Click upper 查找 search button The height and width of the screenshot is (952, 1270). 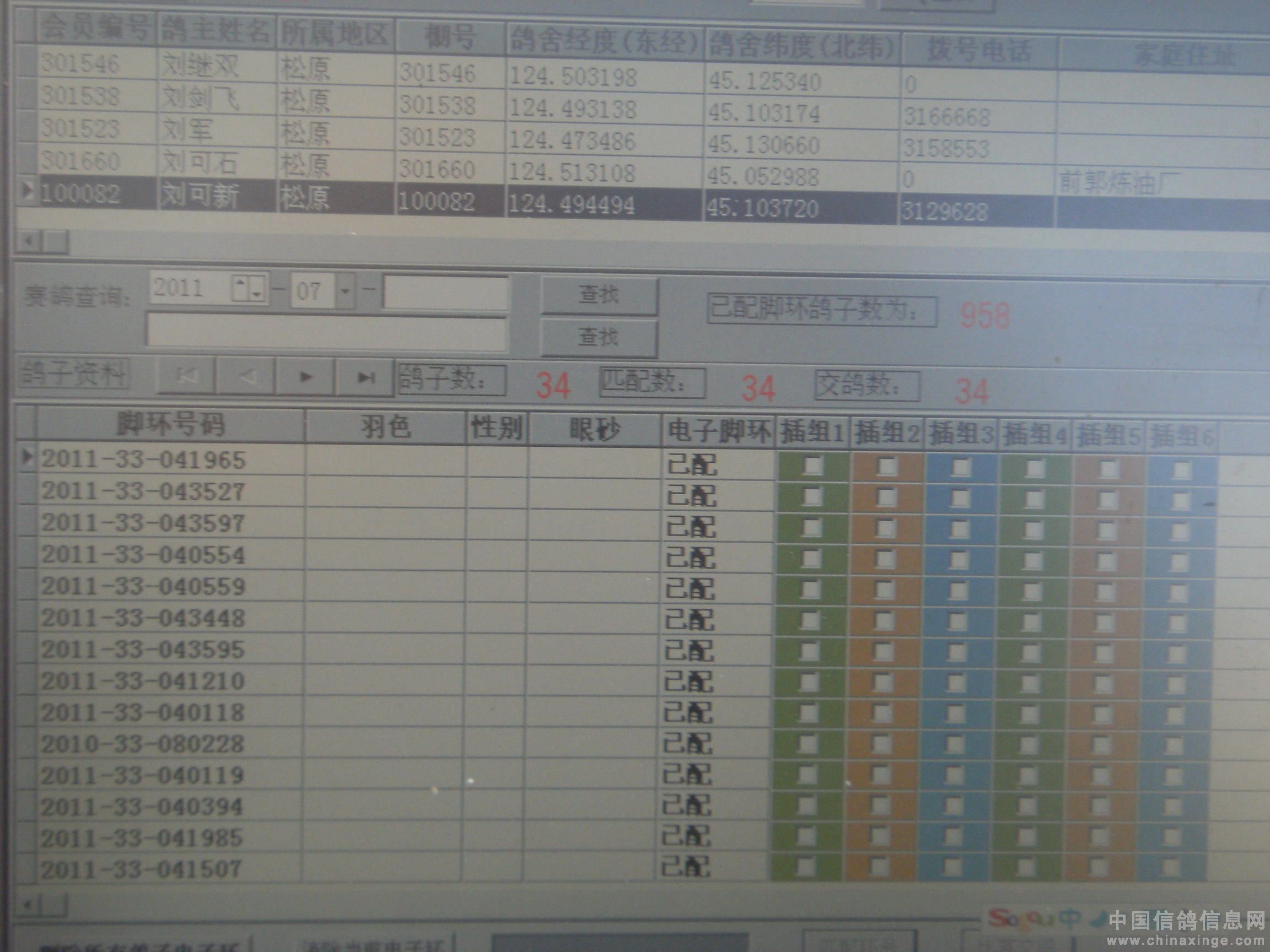pyautogui.click(x=599, y=295)
